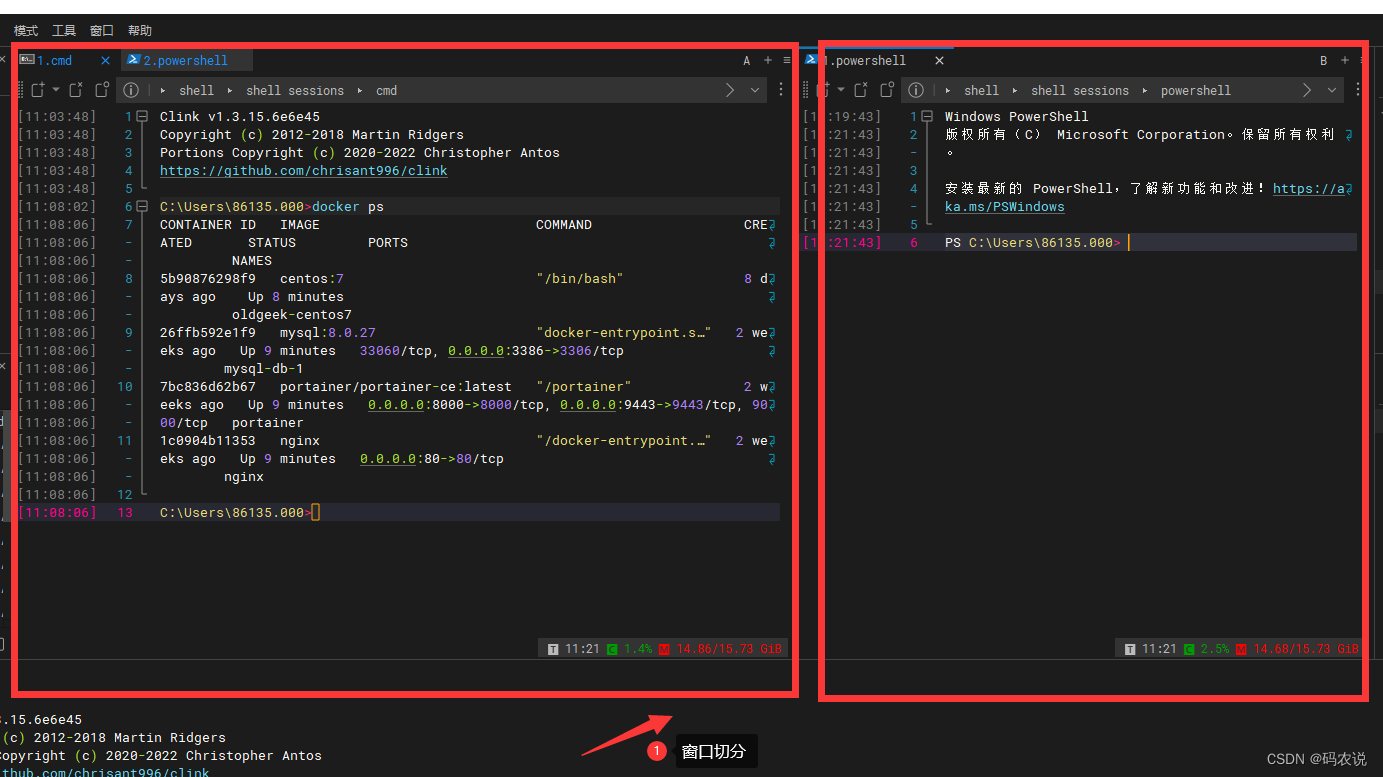Click 'oldgeek-centos7' container name
The height and width of the screenshot is (777, 1383).
292,315
